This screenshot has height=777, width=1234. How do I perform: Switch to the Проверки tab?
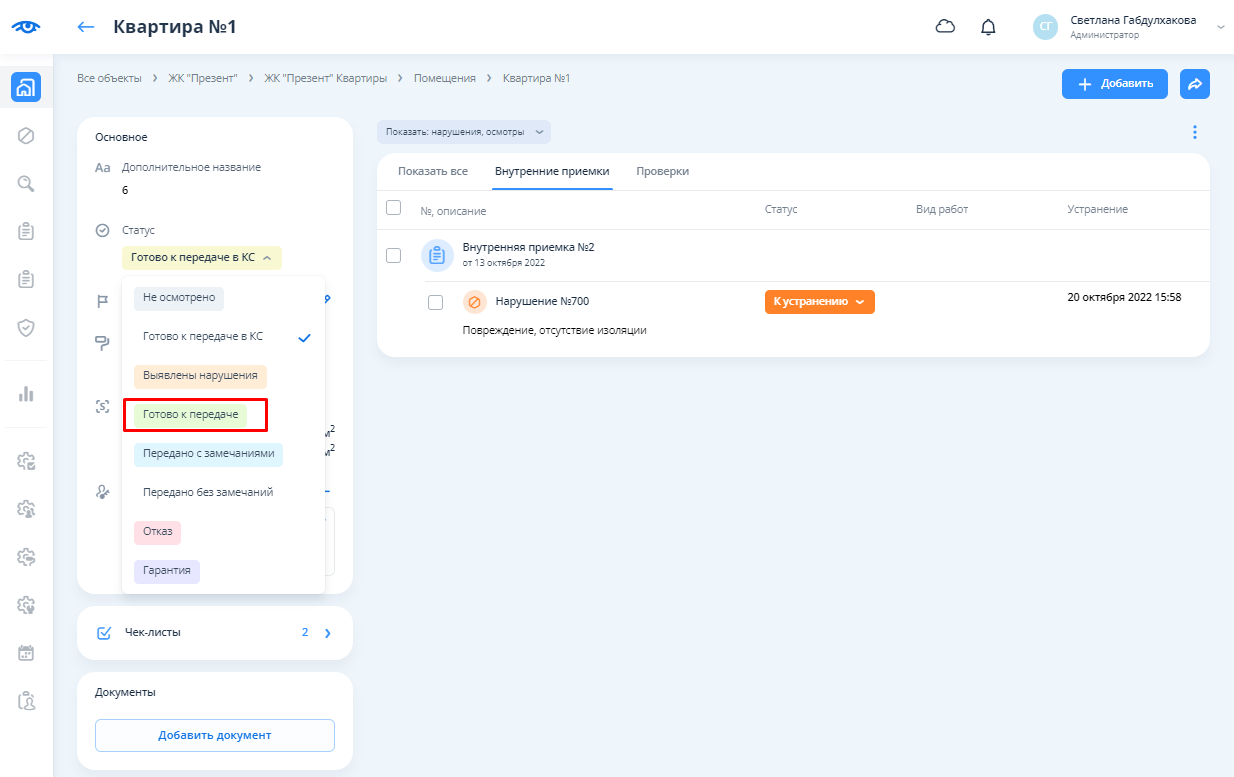pos(662,171)
